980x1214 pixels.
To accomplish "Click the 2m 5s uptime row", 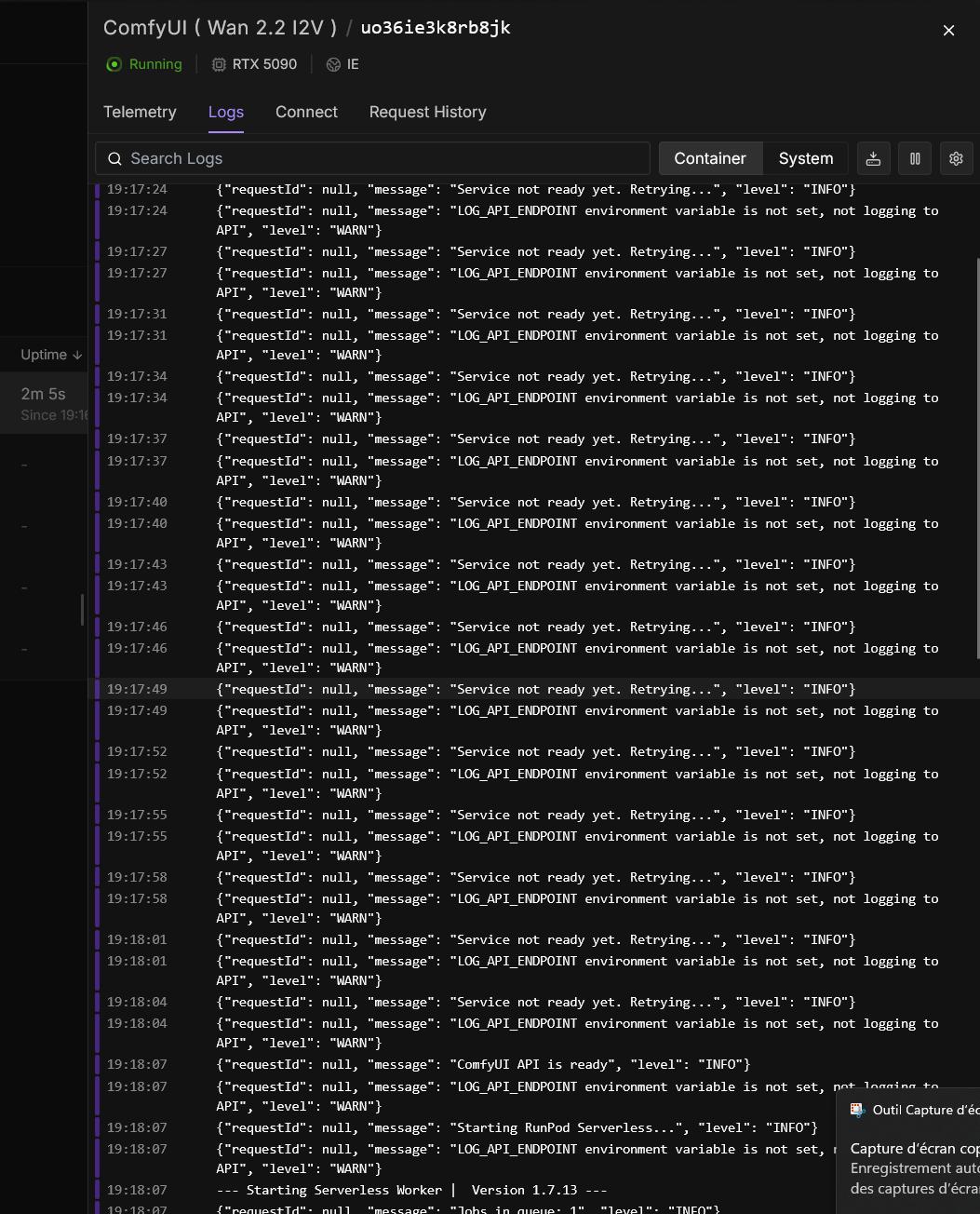I will [x=44, y=403].
